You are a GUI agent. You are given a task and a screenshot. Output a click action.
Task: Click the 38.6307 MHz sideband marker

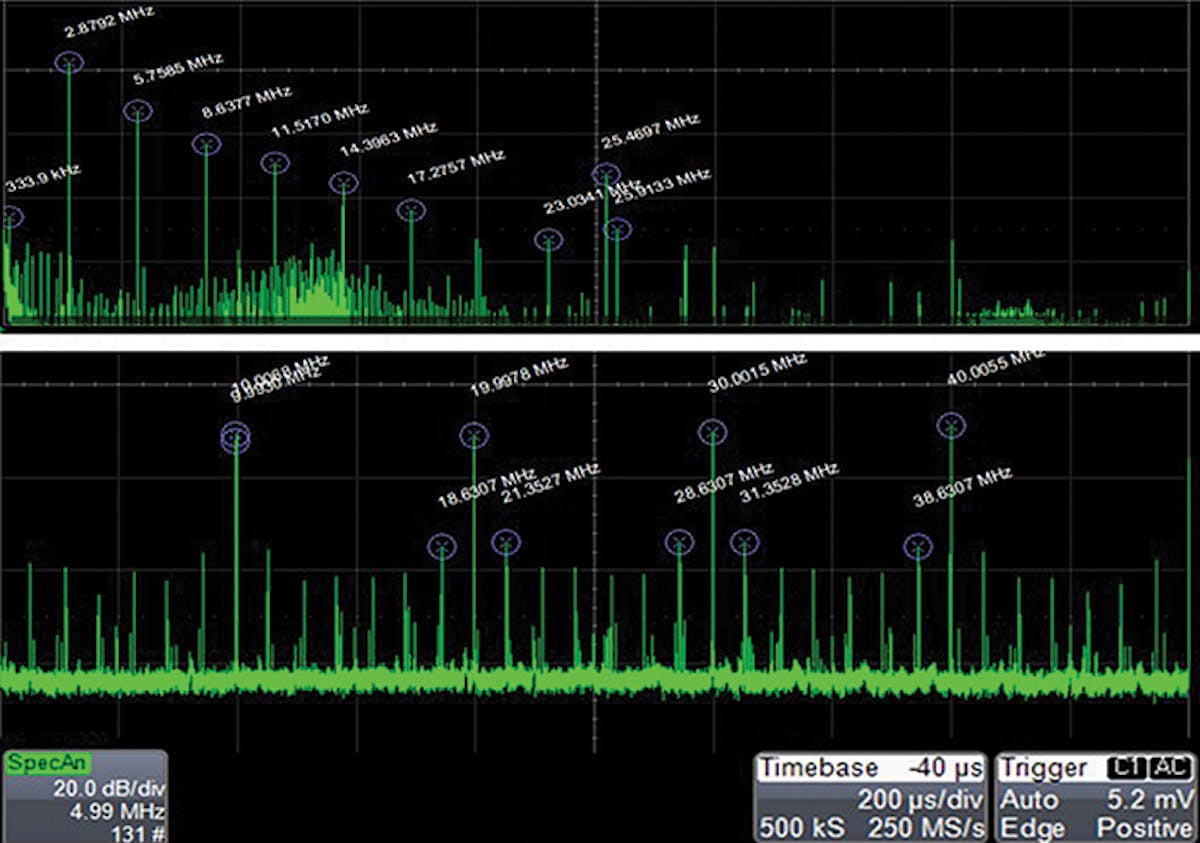[918, 546]
